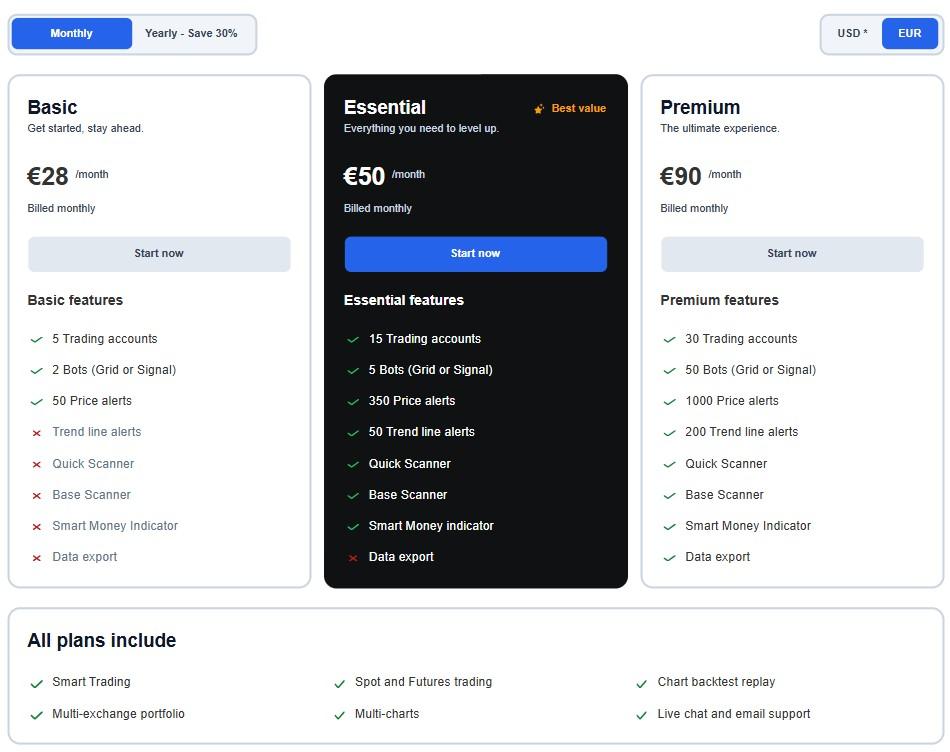
Task: Click the checkmark beside Smart Trading
Action: [37, 683]
